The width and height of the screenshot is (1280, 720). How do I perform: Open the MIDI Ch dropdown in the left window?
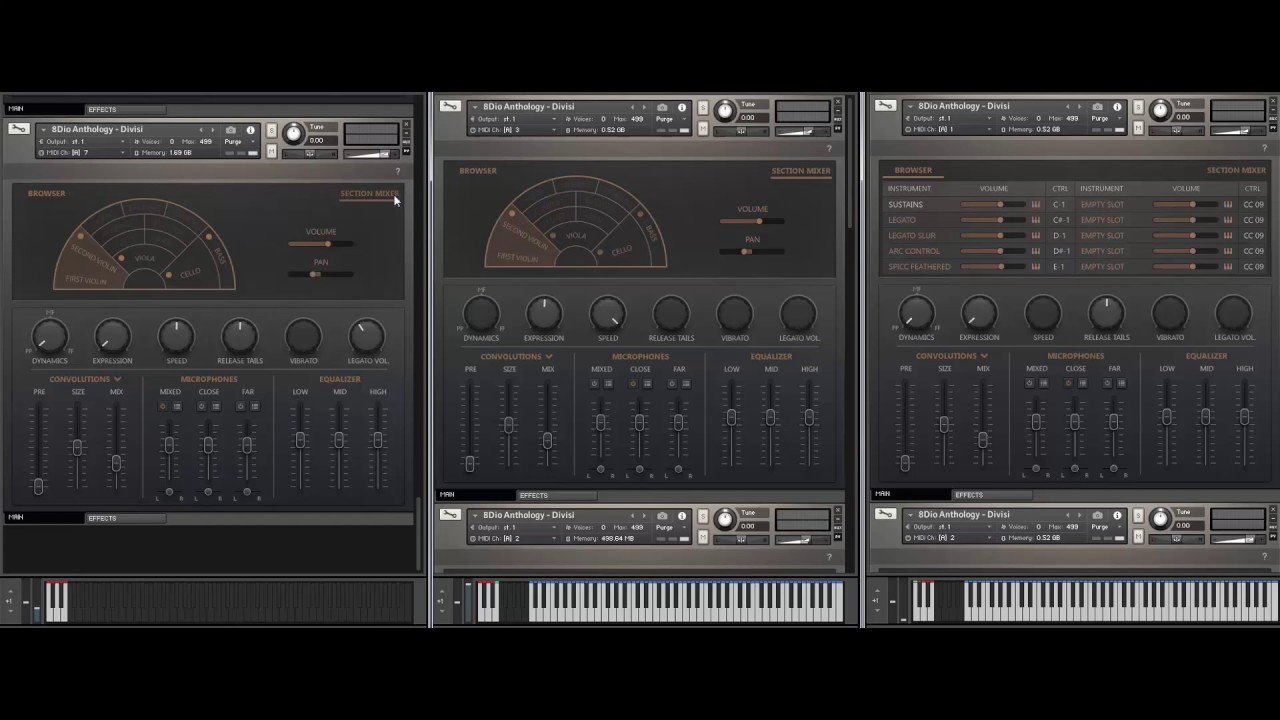point(84,153)
